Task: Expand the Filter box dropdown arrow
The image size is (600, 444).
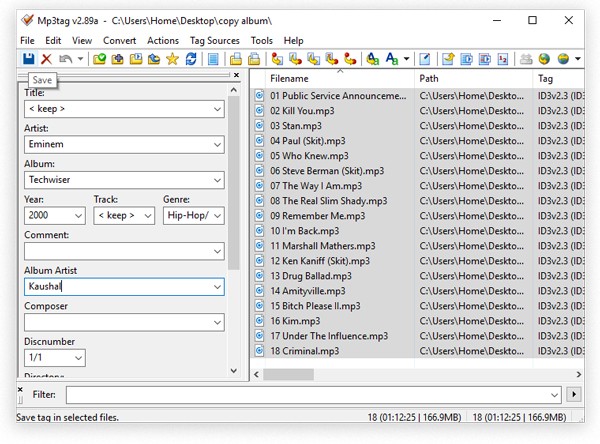Action: tap(554, 395)
